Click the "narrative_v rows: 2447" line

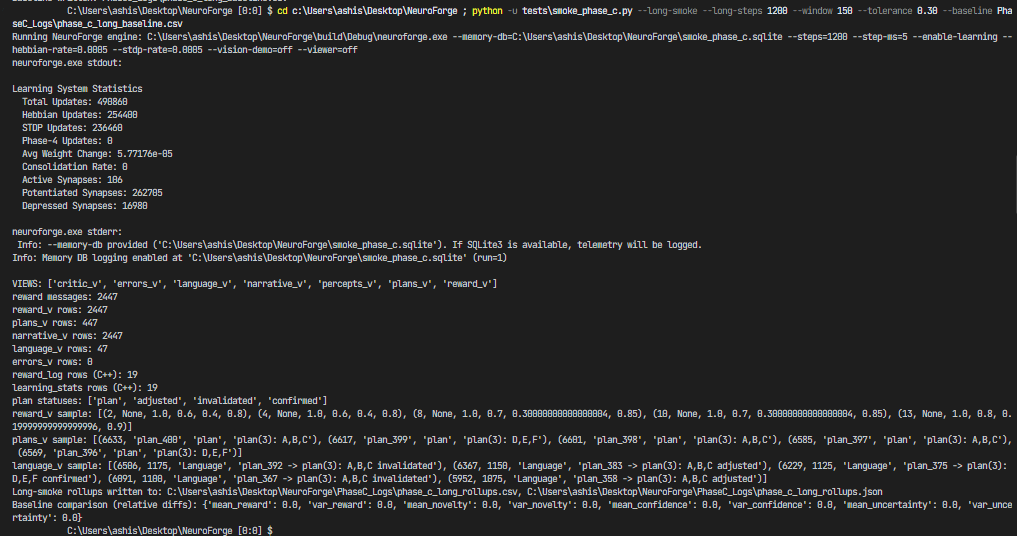67,335
